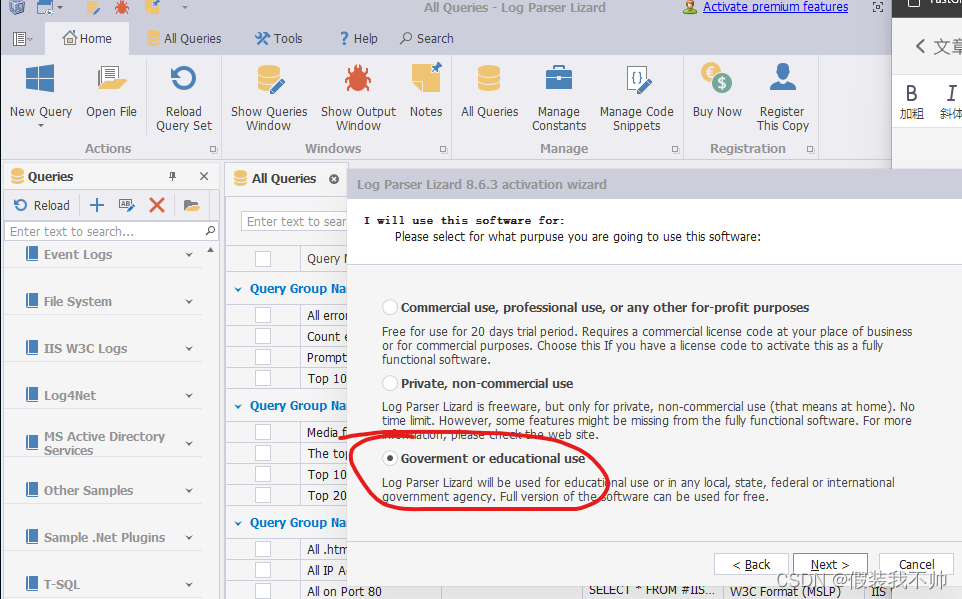Expand Manage group launcher

click(675, 149)
